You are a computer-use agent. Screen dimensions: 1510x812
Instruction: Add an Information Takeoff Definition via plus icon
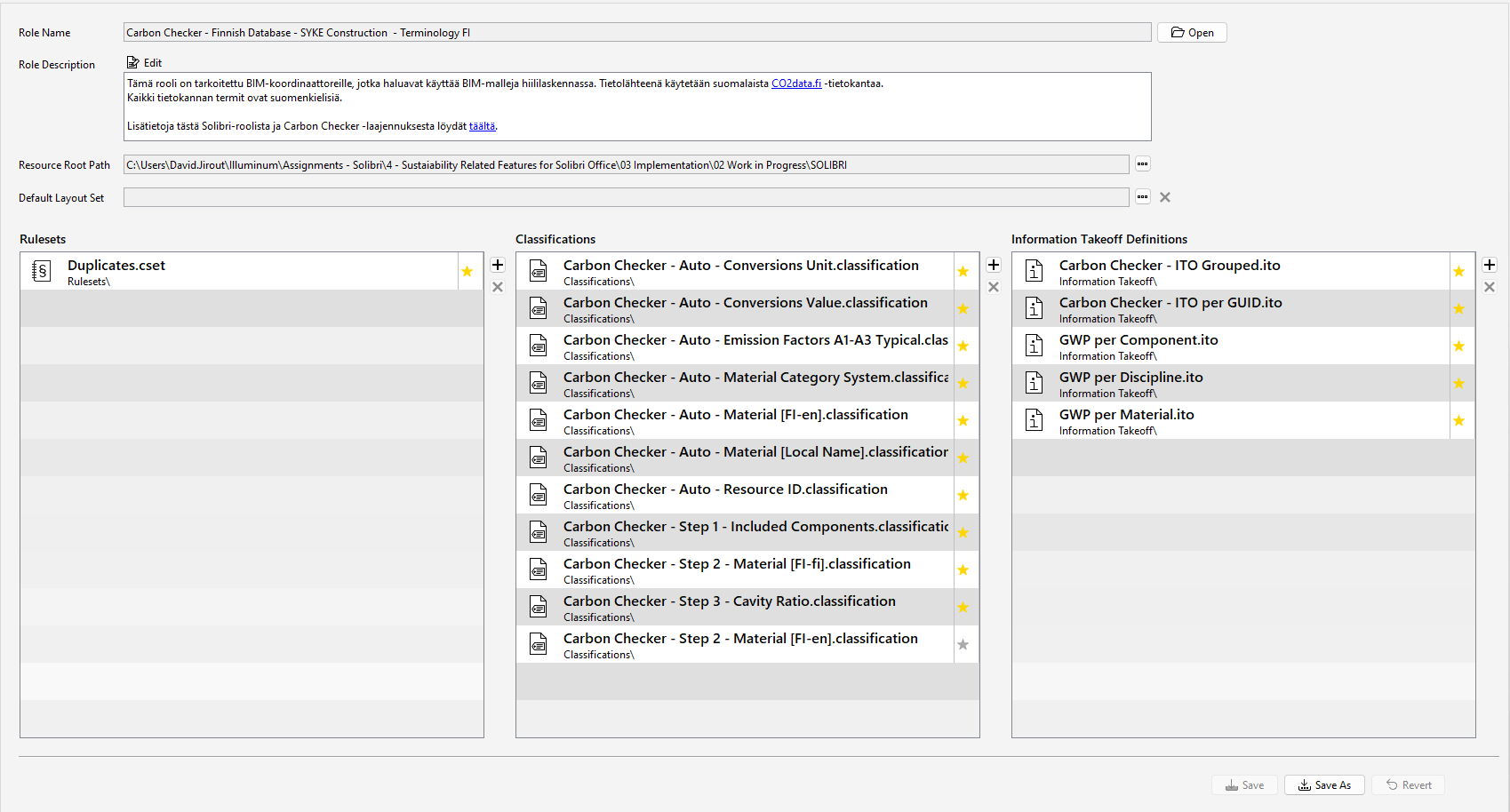1490,265
